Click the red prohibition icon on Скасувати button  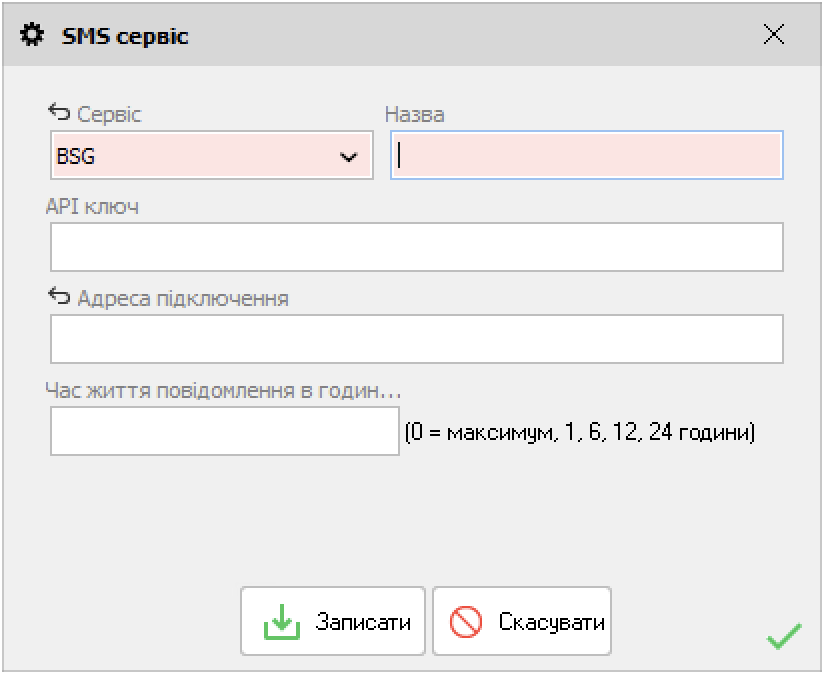(465, 621)
